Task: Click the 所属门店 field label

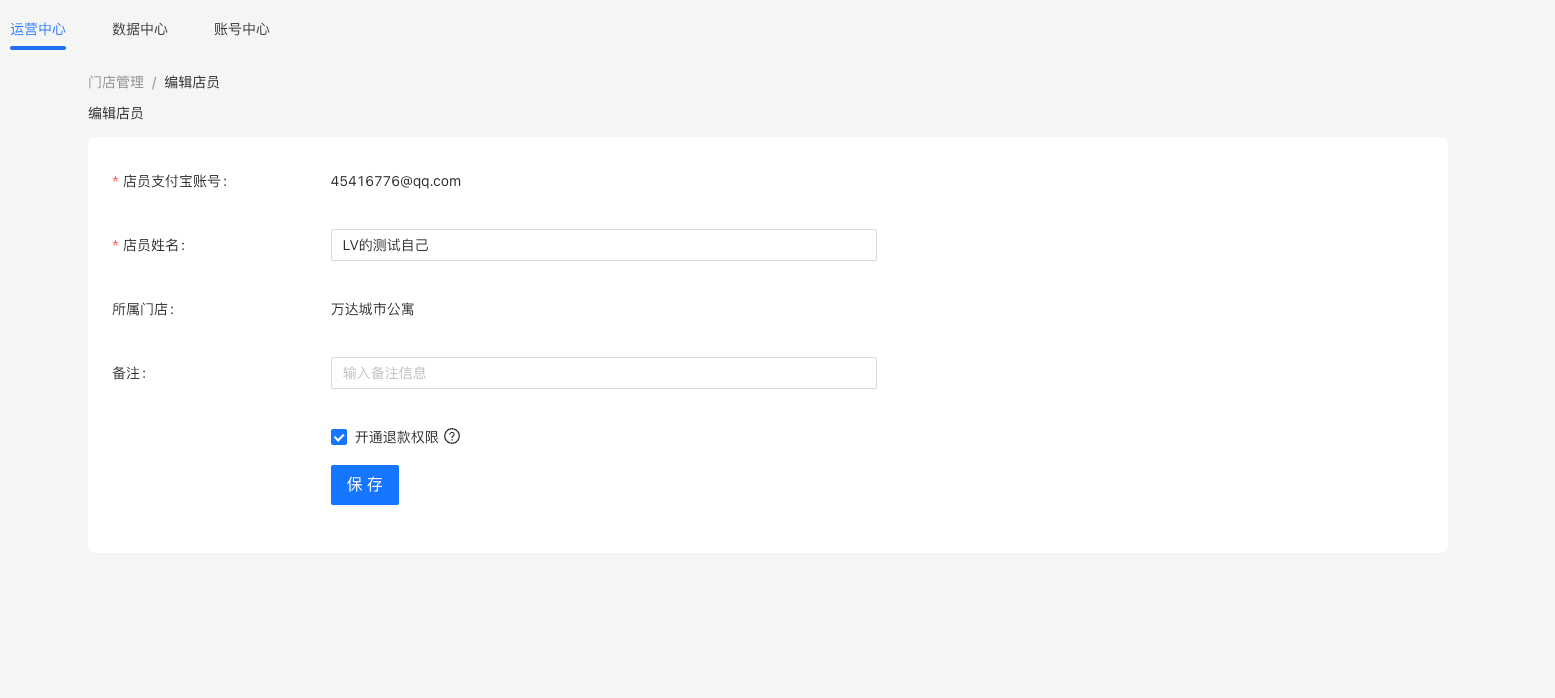Action: [143, 309]
